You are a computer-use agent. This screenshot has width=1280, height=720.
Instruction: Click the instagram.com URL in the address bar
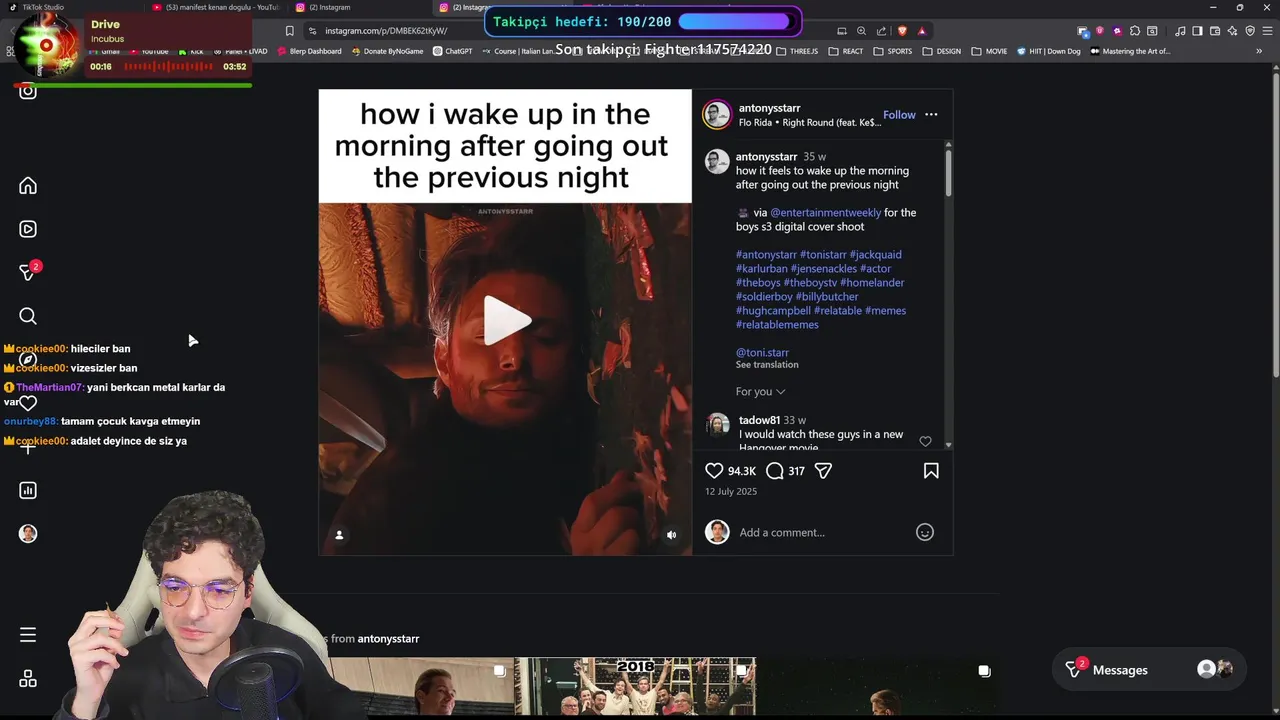click(386, 31)
